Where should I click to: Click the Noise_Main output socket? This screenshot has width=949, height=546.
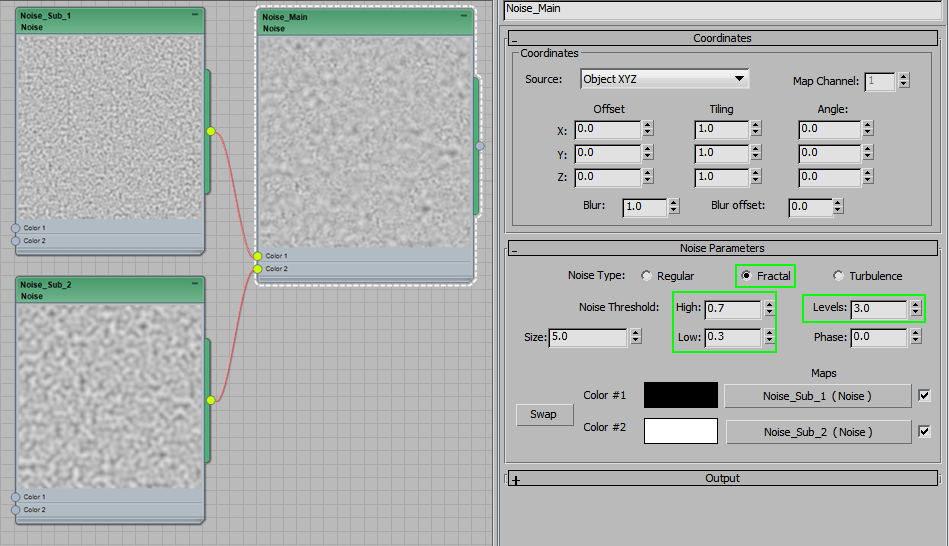pos(480,146)
